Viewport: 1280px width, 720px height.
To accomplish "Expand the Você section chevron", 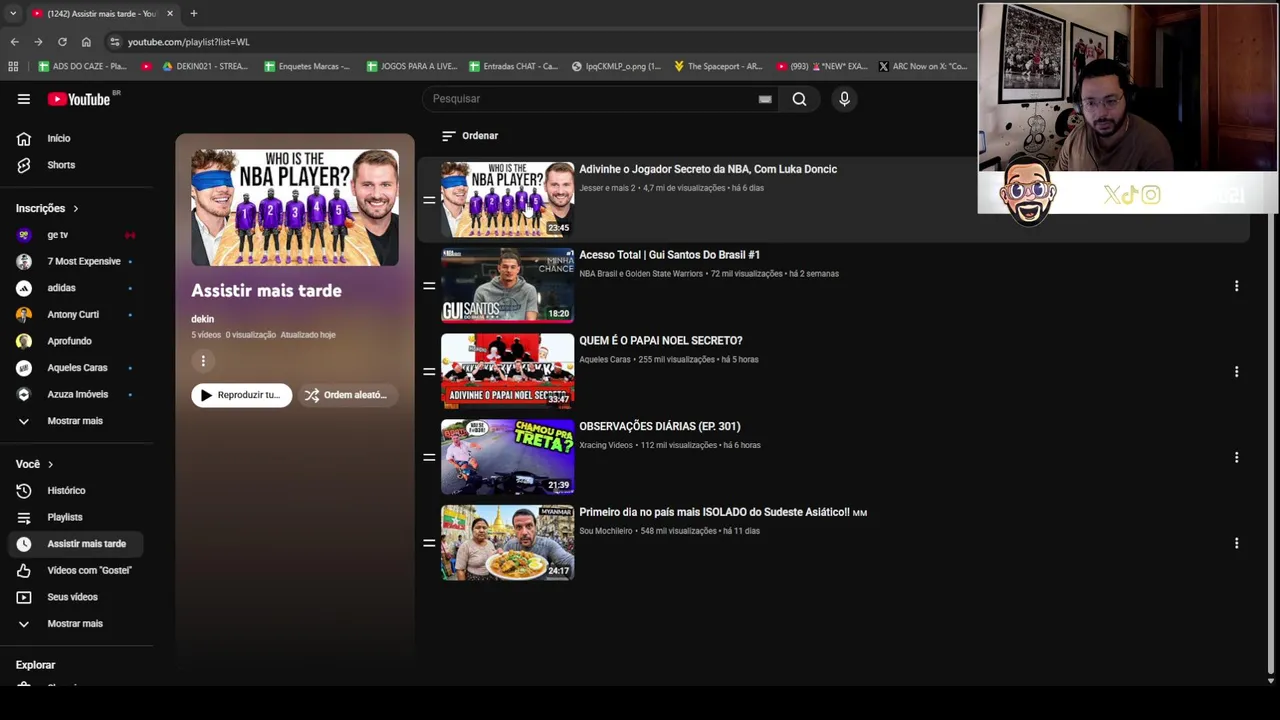I will click(x=50, y=464).
